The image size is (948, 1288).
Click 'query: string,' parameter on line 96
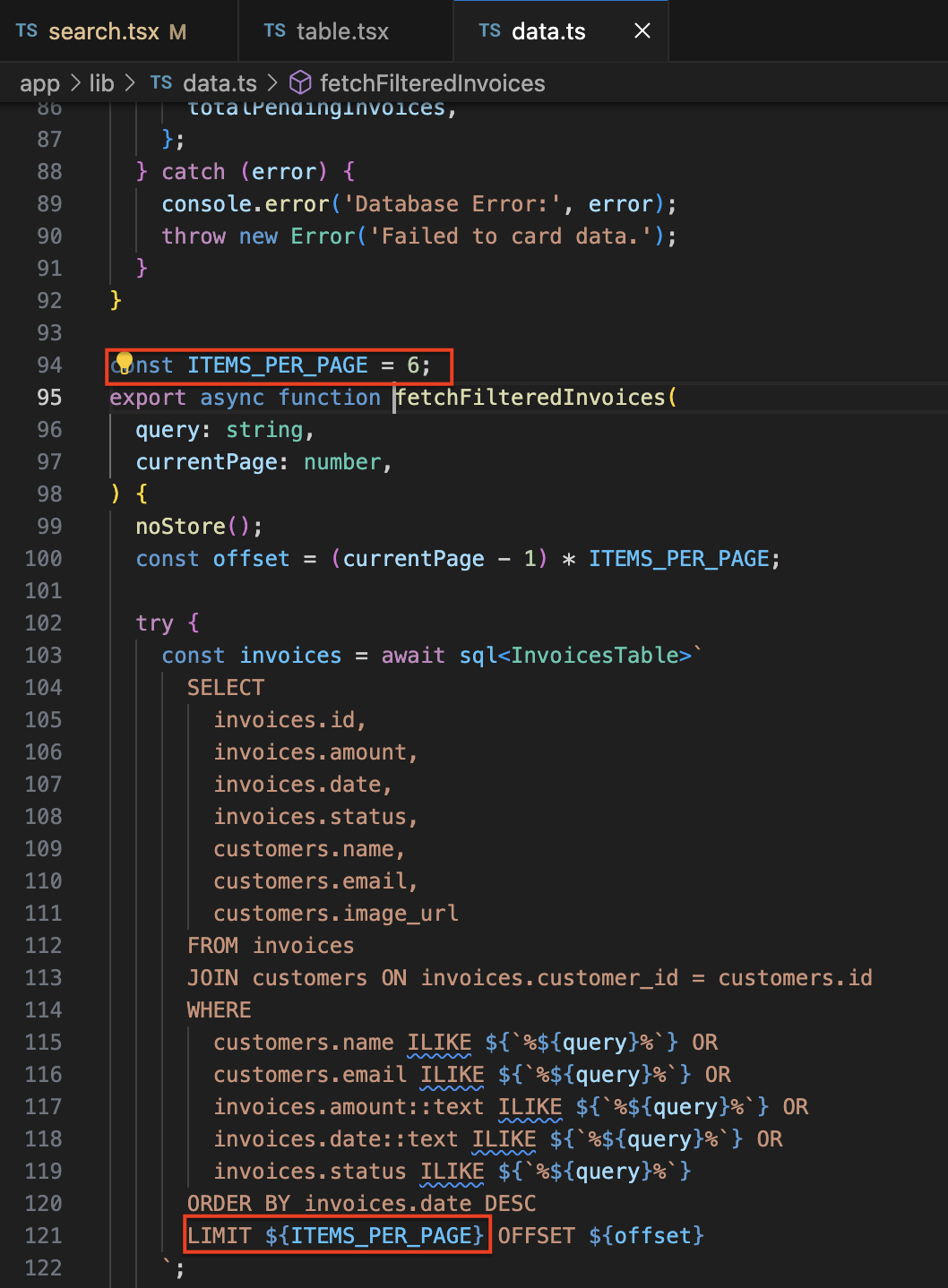(226, 430)
